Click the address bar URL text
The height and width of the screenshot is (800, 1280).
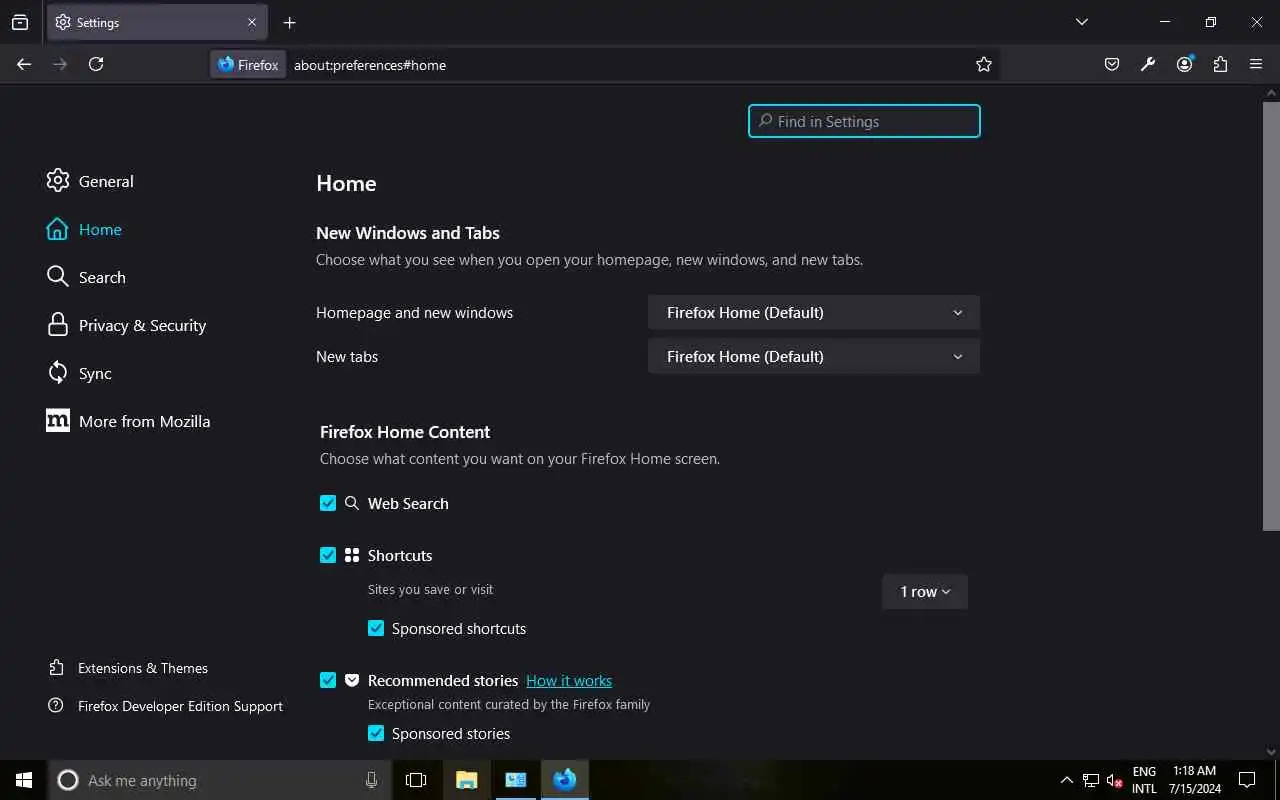[x=370, y=65]
